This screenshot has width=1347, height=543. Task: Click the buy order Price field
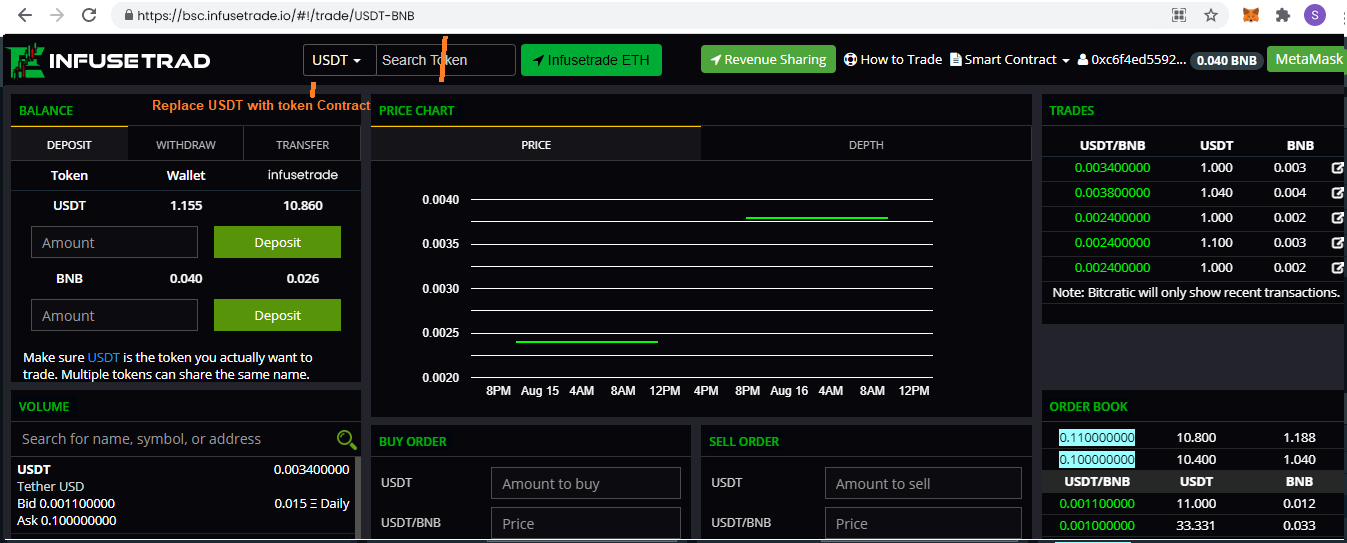pos(586,523)
